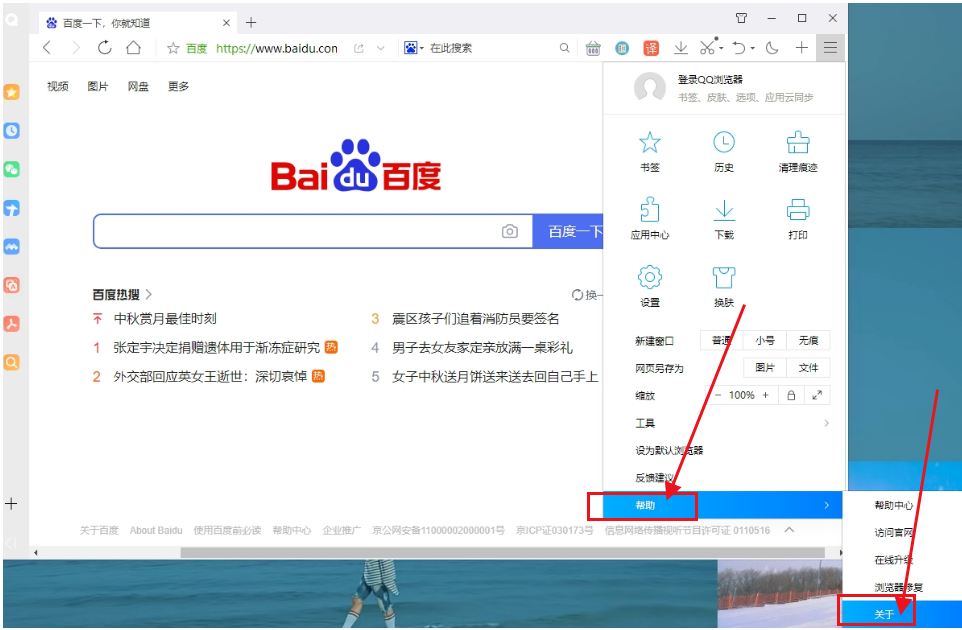Click the undo closed tab icon
Screen dimensions: 962x630
tap(740, 48)
